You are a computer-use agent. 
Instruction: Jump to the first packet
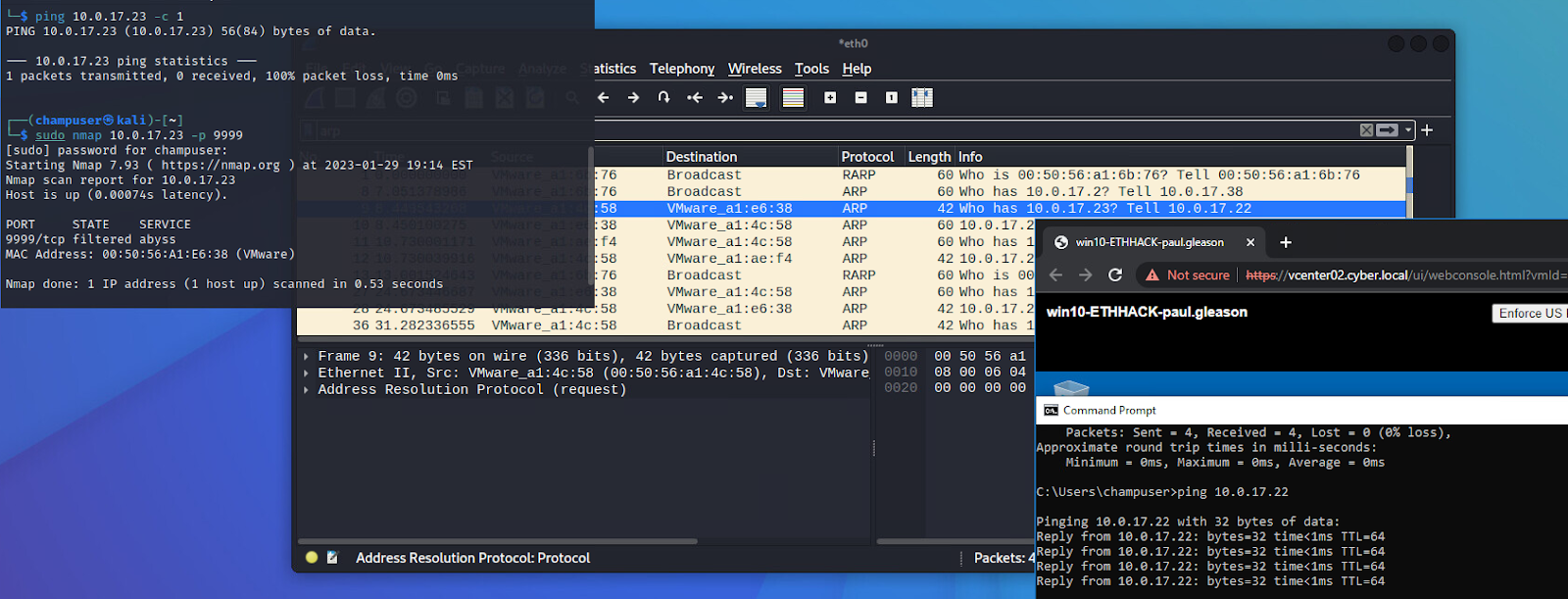pyautogui.click(x=695, y=97)
